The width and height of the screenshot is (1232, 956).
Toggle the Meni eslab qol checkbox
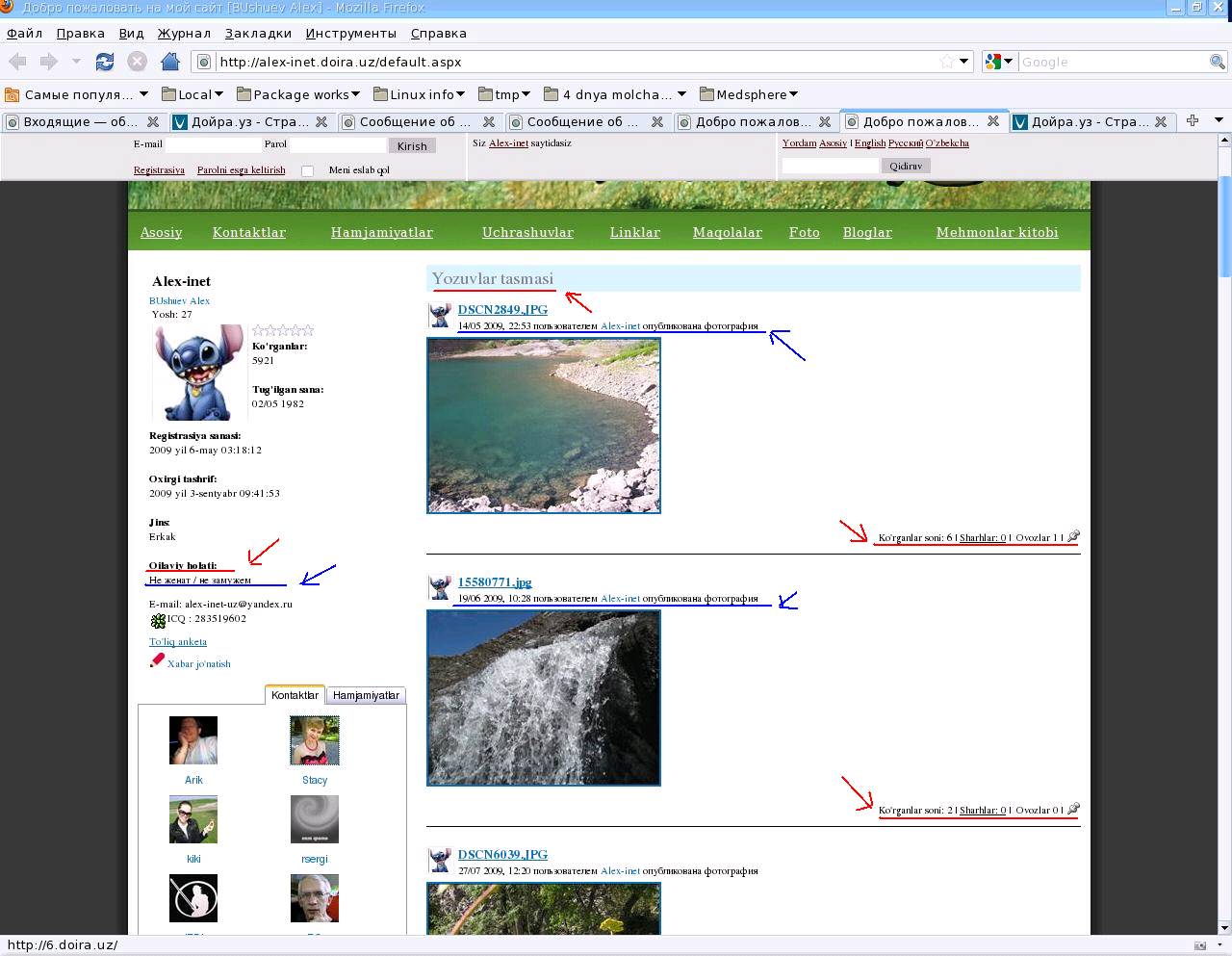(x=307, y=170)
